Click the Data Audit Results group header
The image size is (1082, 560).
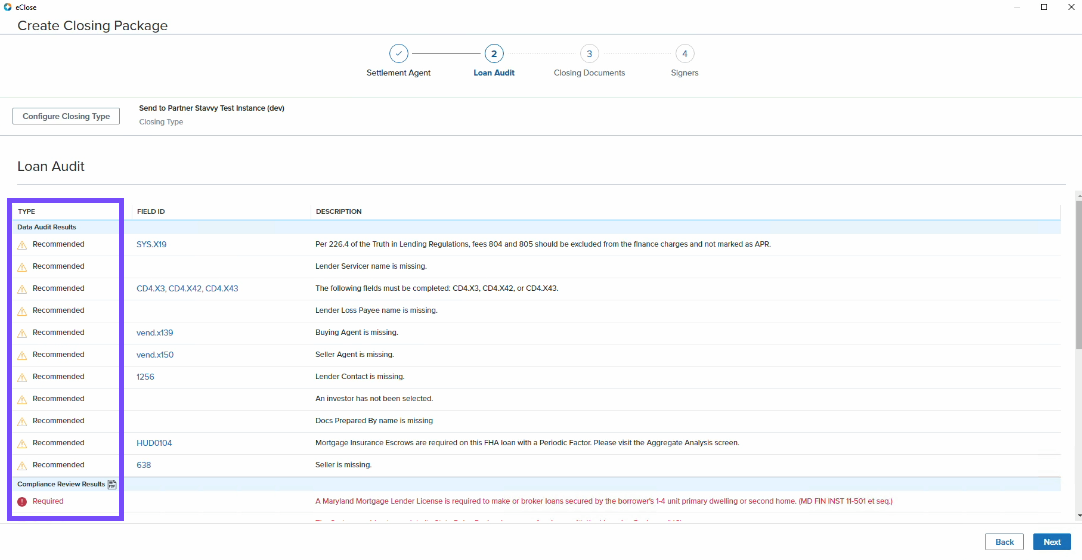pyautogui.click(x=47, y=227)
